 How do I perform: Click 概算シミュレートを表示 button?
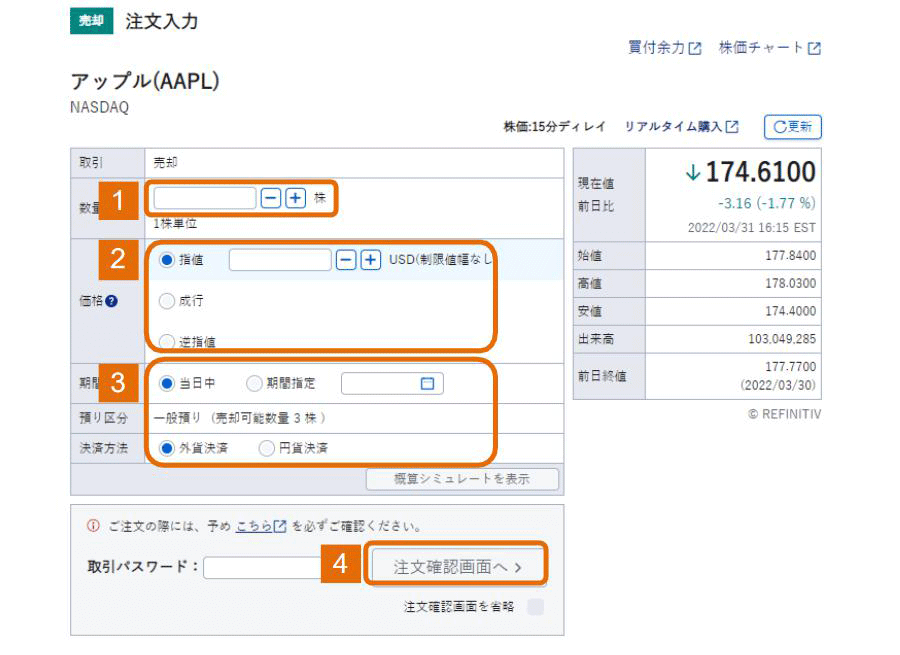462,479
